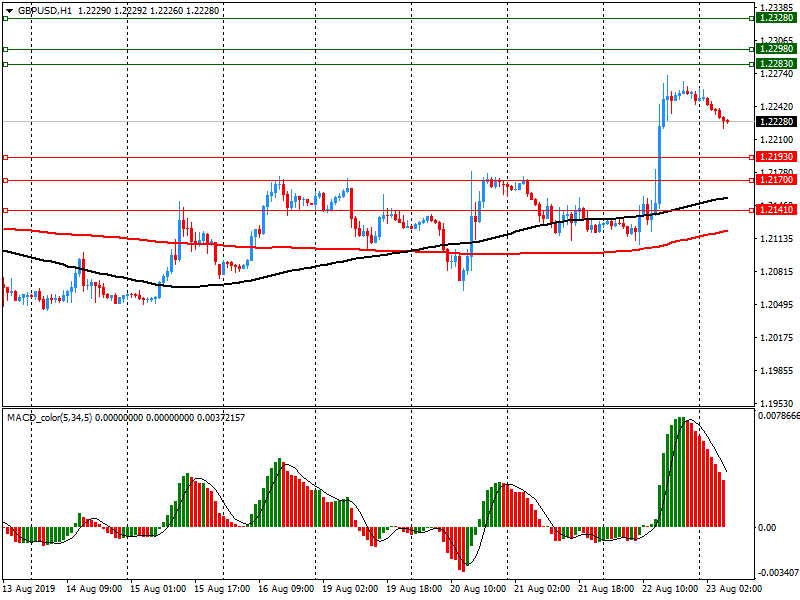This screenshot has height=600, width=800.
Task: Click the 20 Aug 10:00 time label
Action: tap(478, 589)
